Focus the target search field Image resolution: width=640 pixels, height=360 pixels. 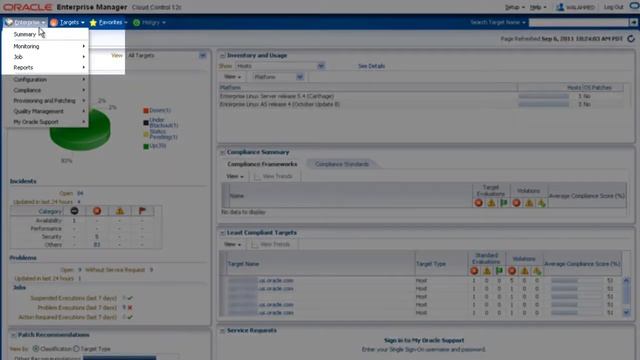578,22
